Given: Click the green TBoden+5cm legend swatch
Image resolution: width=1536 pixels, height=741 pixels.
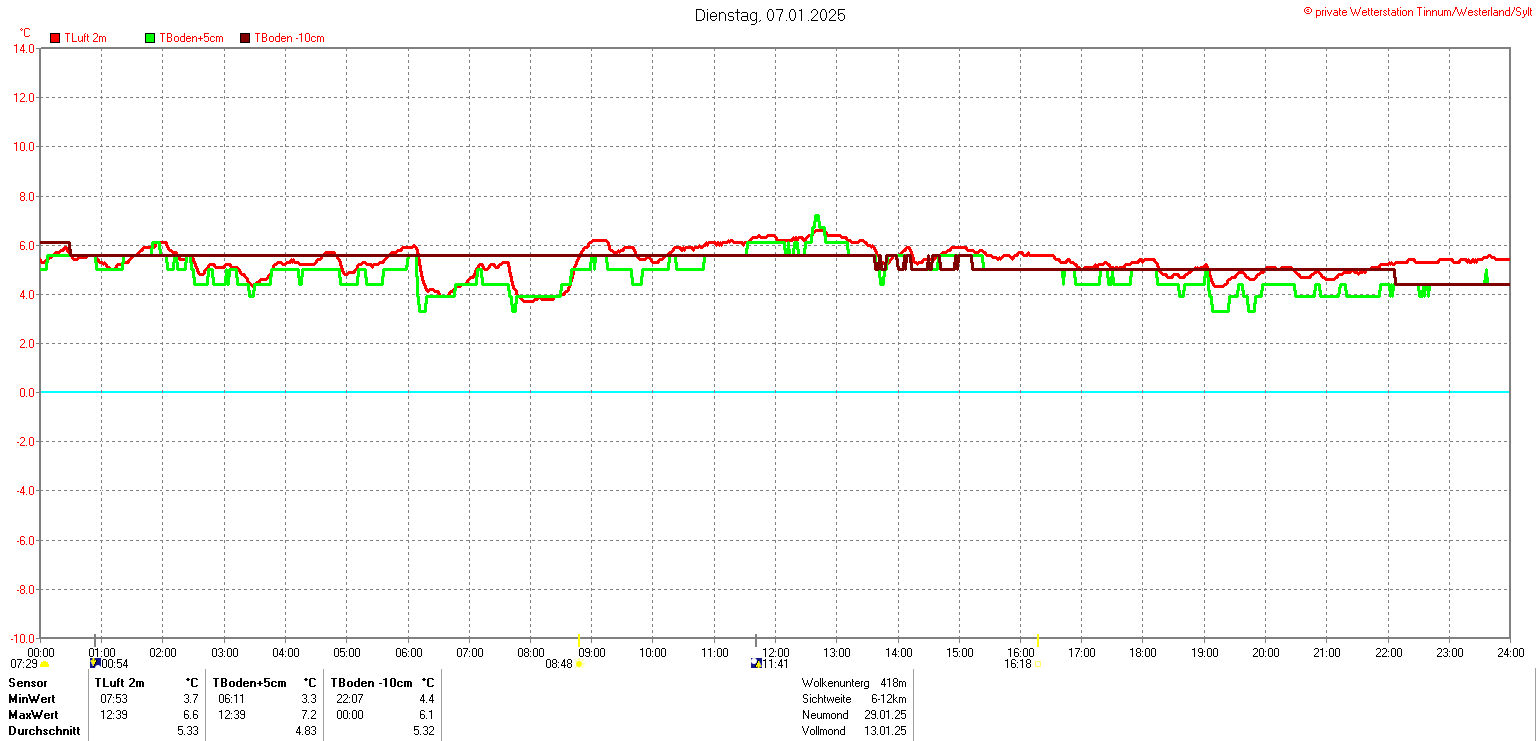Looking at the screenshot, I should pyautogui.click(x=151, y=38).
